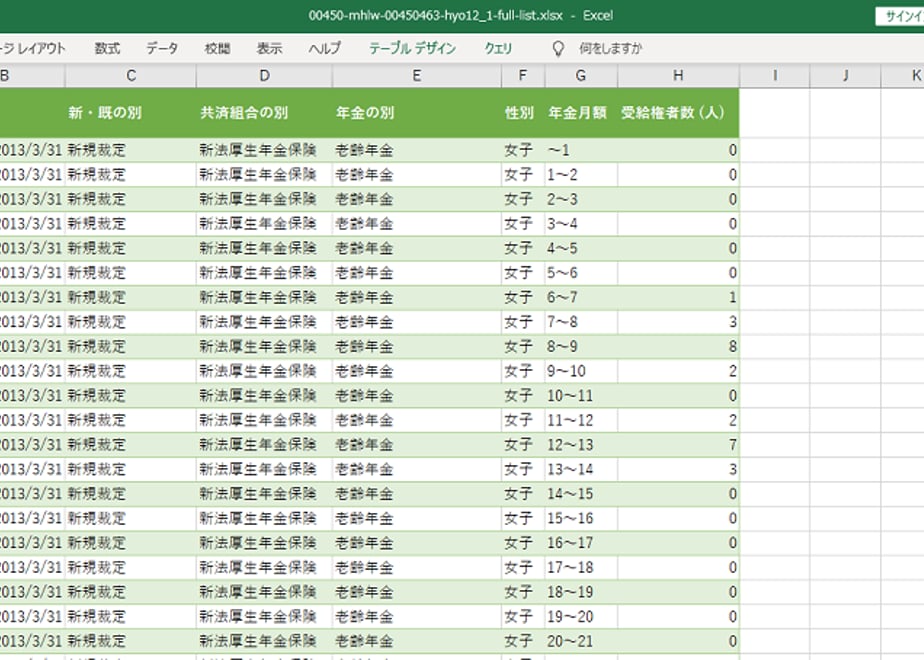Select column C header
The image size is (924, 660).
click(x=131, y=75)
